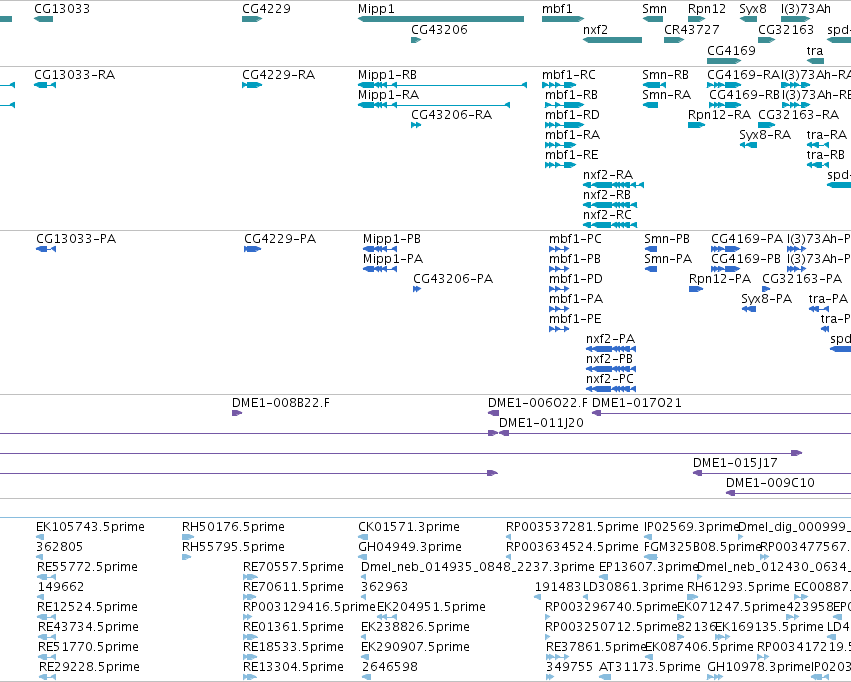This screenshot has width=851, height=682.
Task: Click protein mbf1-PE
Action: (x=575, y=318)
